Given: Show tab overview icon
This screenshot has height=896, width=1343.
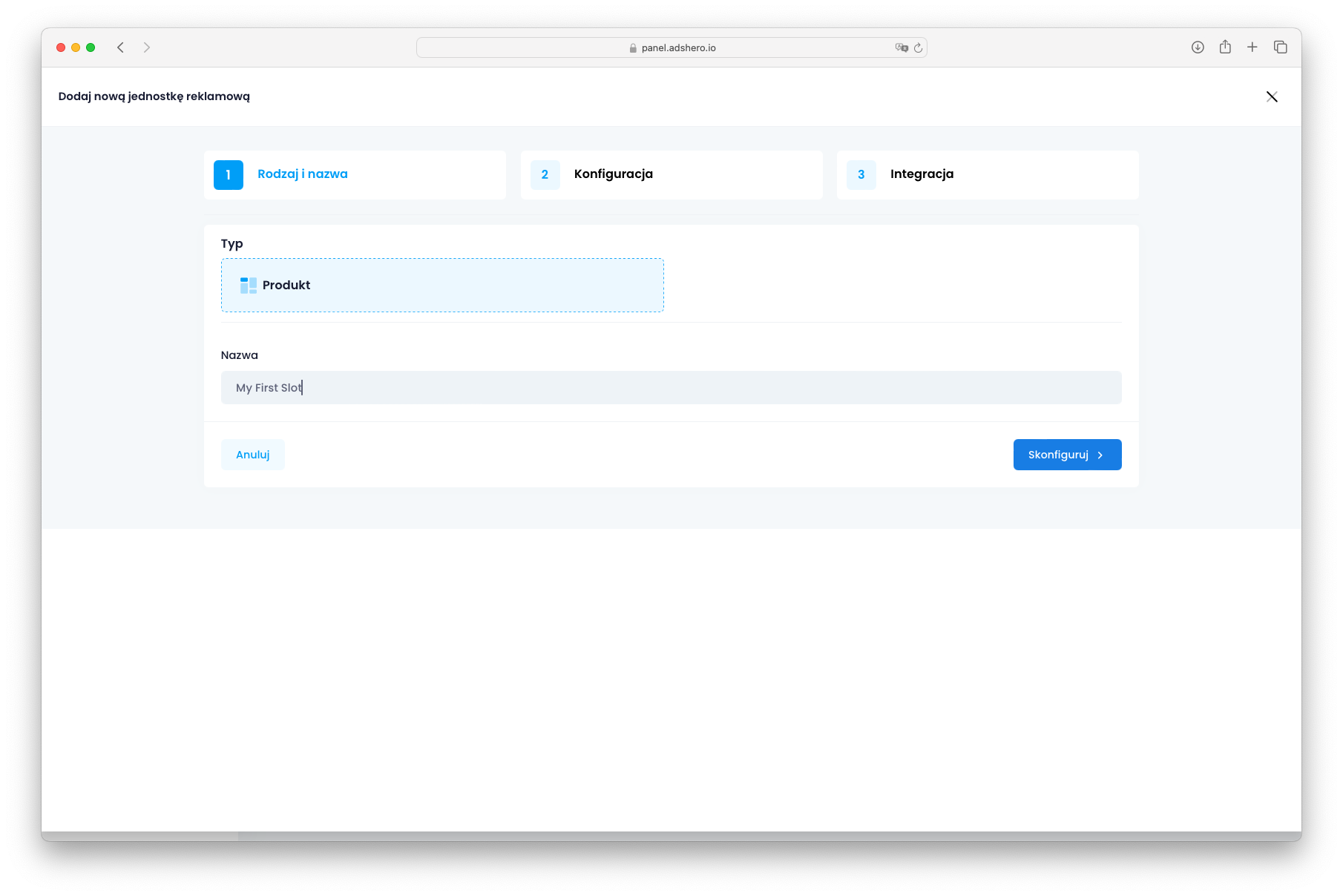Looking at the screenshot, I should [x=1281, y=47].
